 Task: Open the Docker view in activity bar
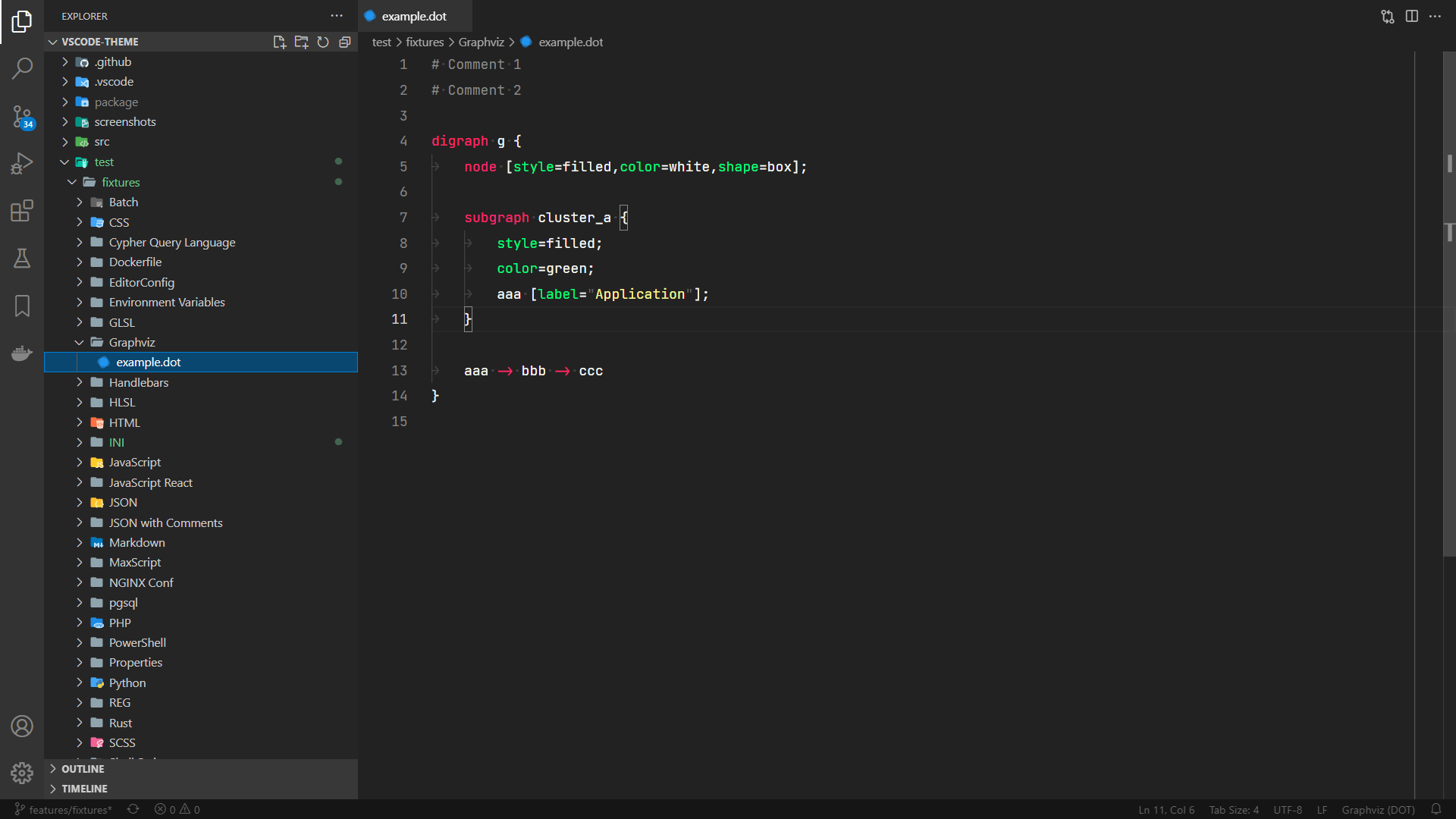point(22,353)
